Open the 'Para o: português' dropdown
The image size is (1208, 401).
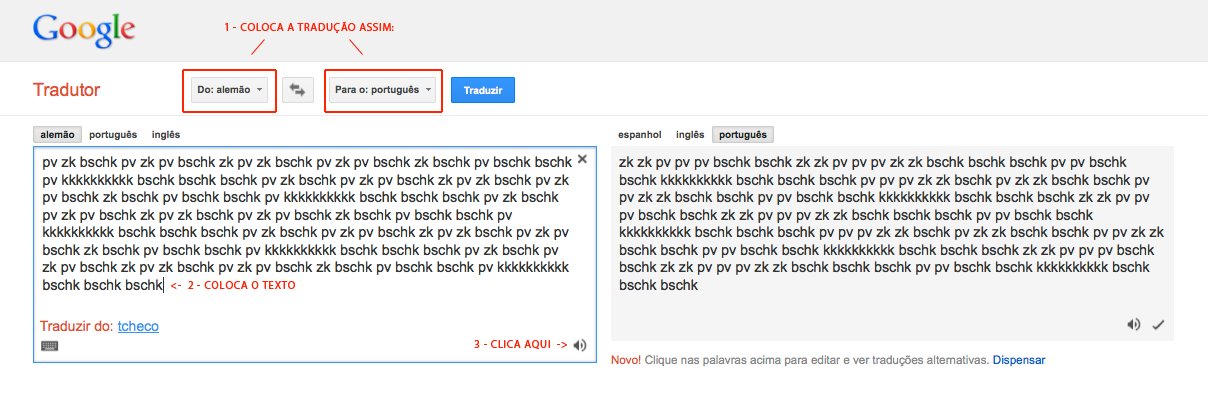(x=384, y=90)
